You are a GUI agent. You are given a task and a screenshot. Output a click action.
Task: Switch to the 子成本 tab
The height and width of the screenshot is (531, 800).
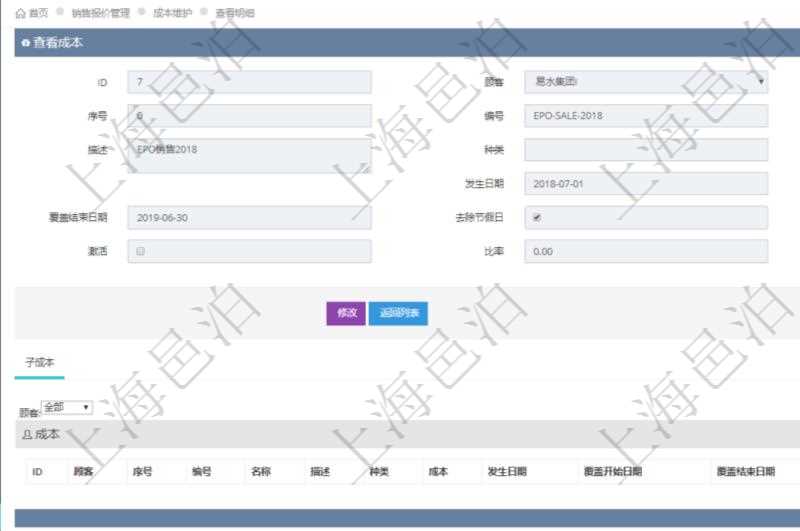click(40, 363)
